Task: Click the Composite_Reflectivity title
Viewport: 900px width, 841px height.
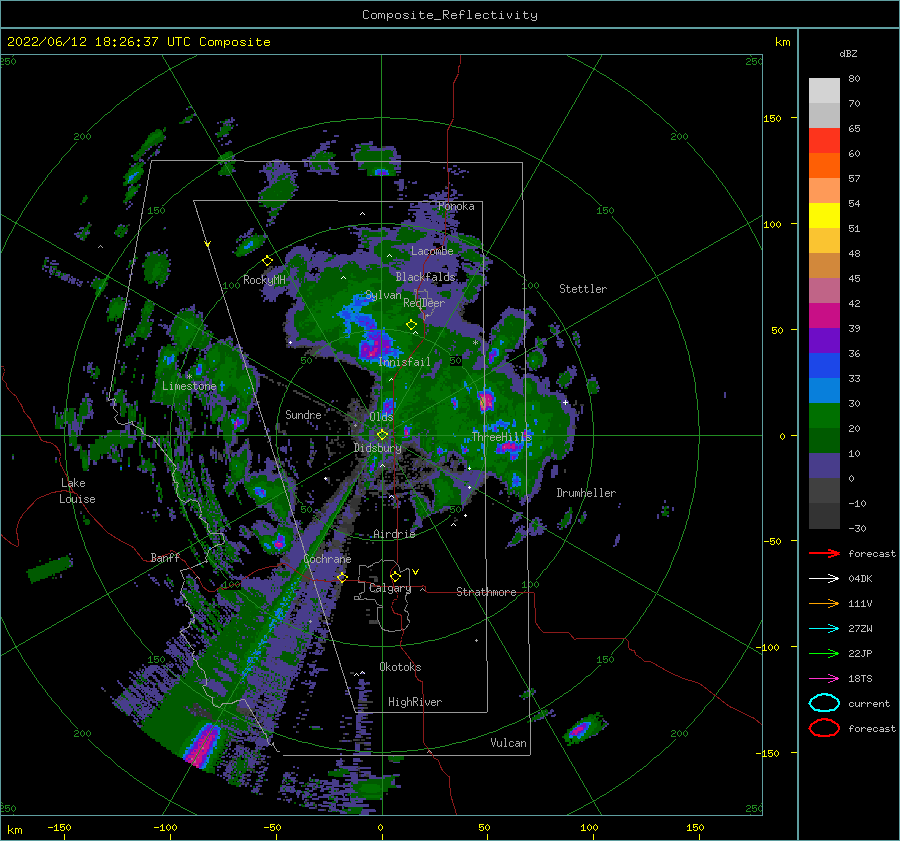Action: tap(450, 15)
